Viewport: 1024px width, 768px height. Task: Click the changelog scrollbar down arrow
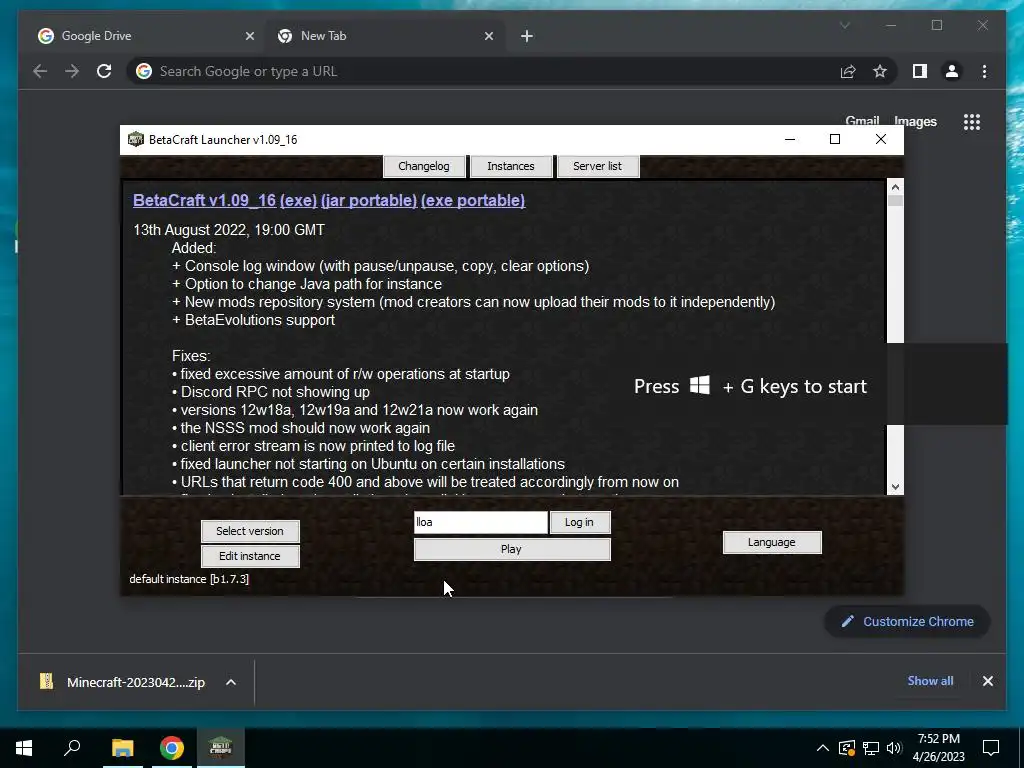pos(895,487)
